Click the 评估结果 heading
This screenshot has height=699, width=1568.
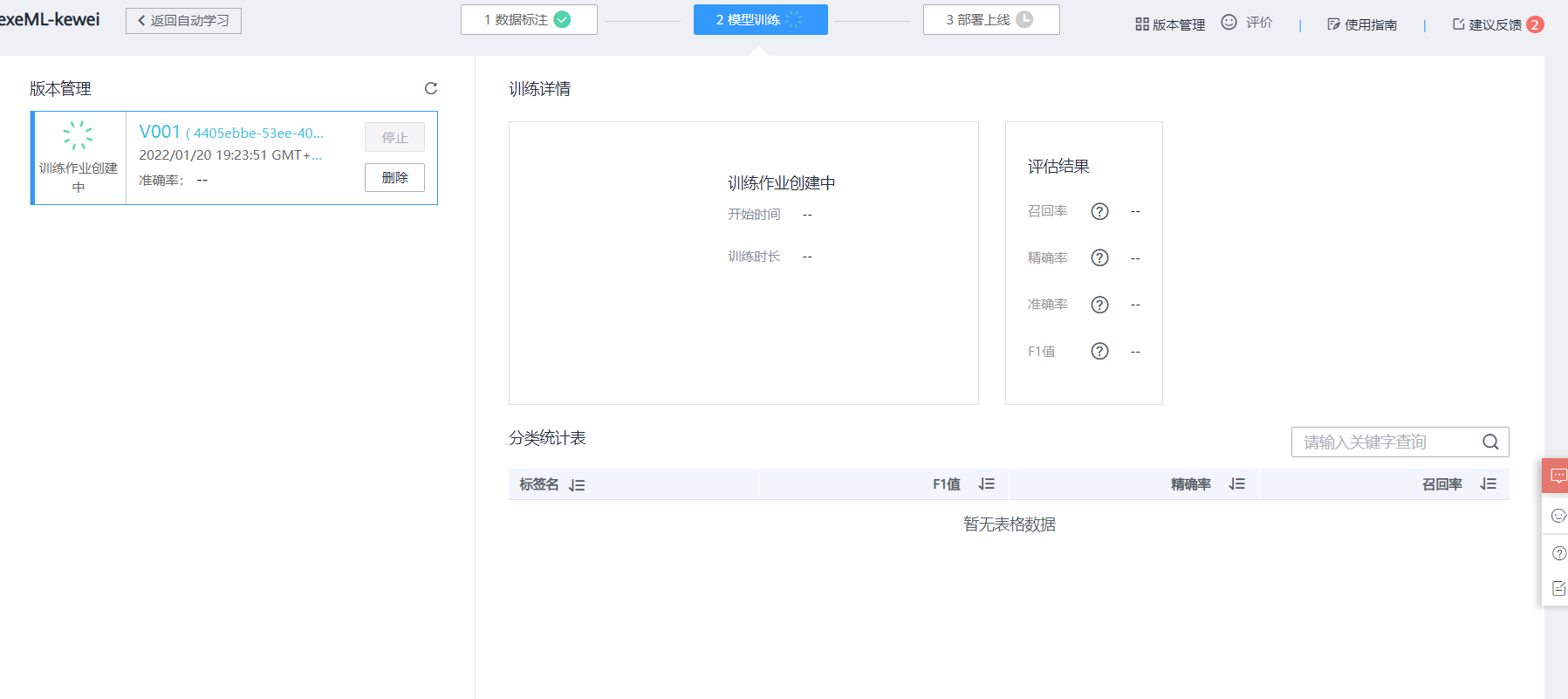tap(1058, 166)
